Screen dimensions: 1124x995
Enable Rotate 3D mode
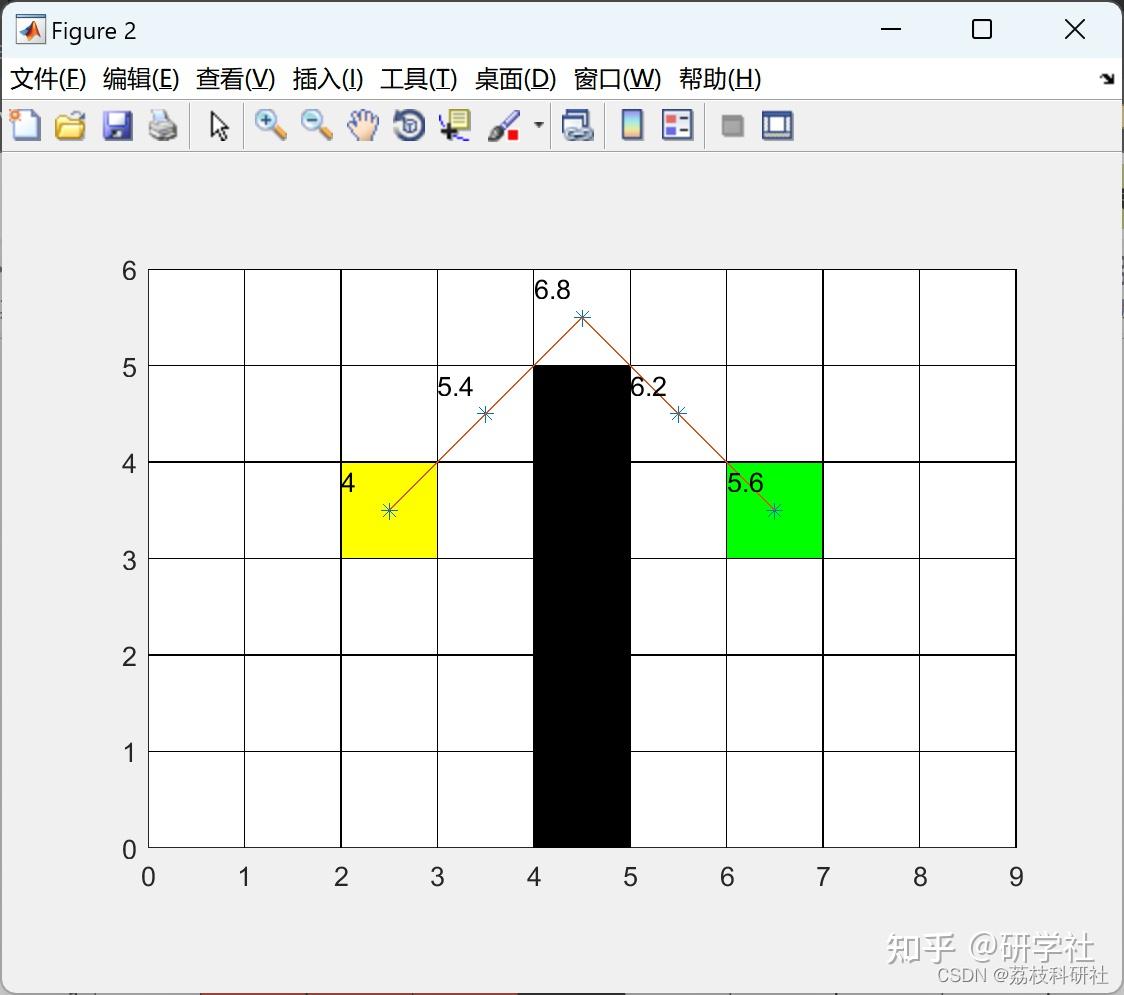point(408,125)
